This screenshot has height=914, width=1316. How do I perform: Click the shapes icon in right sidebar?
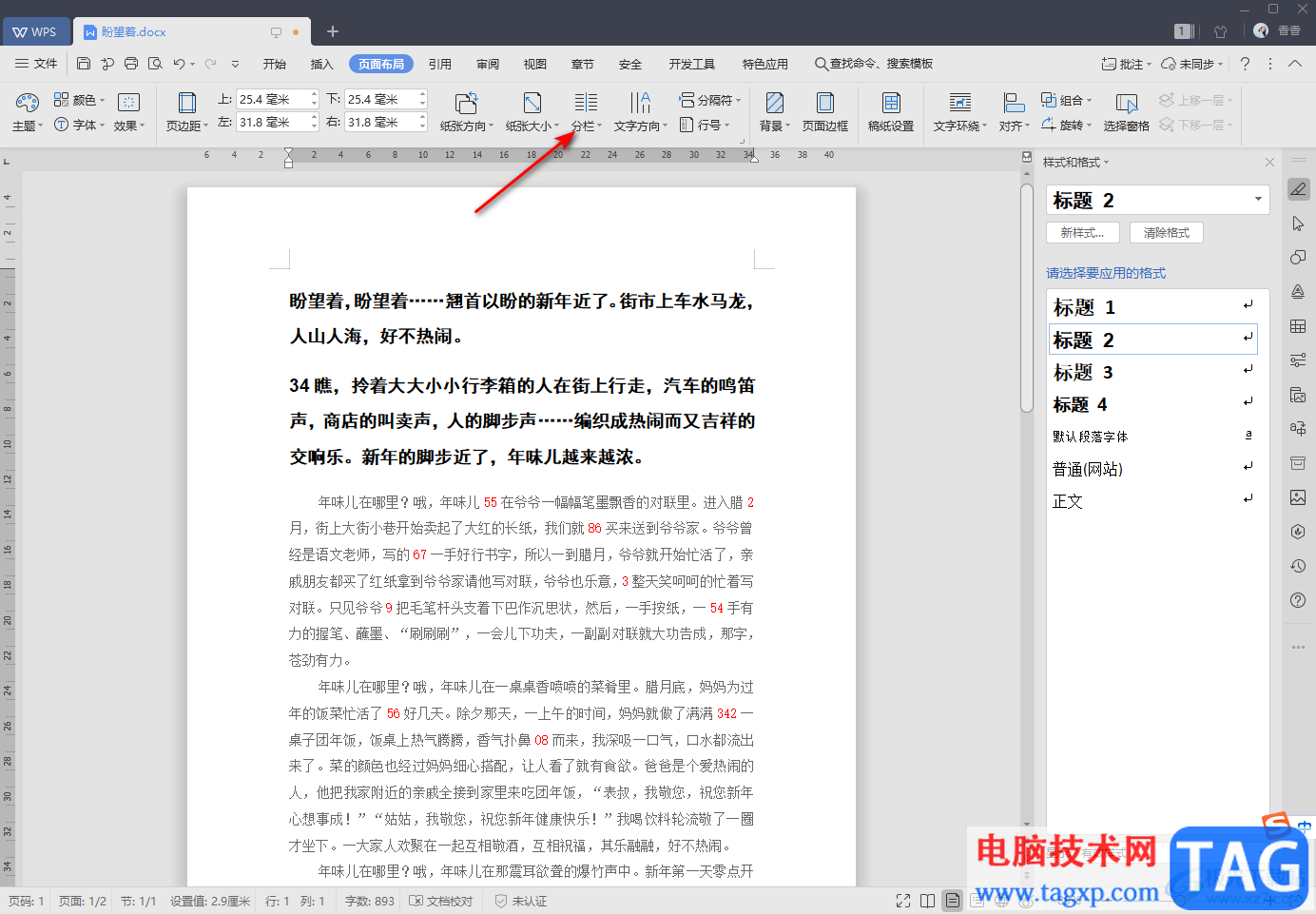click(1298, 258)
